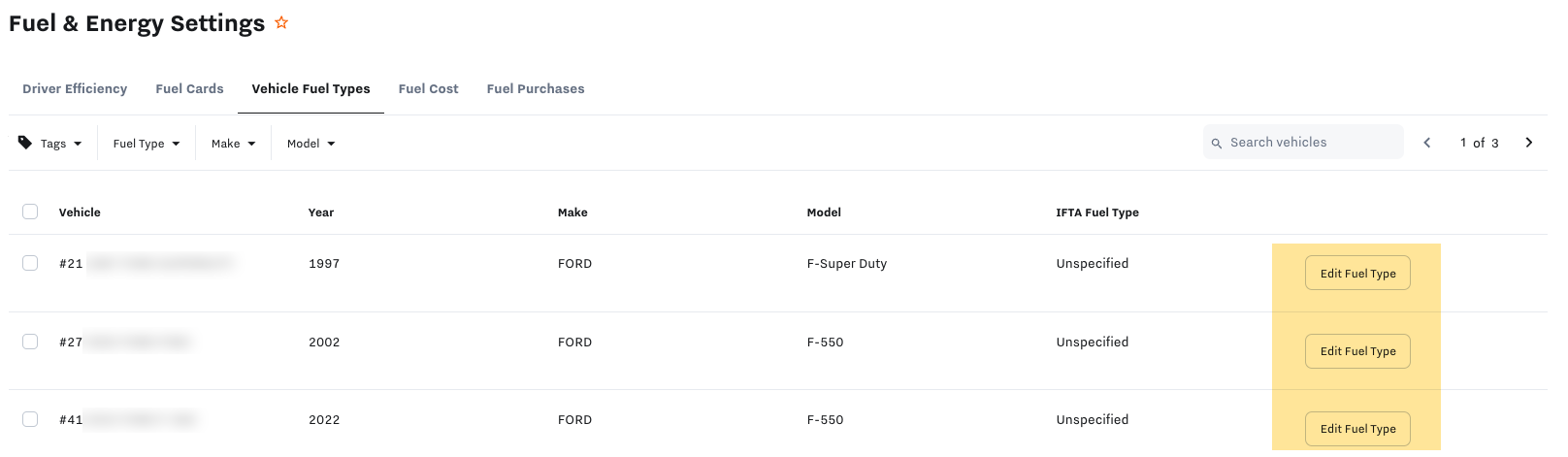This screenshot has width=1568, height=457.
Task: Check the box for vehicle #21
Action: click(30, 263)
